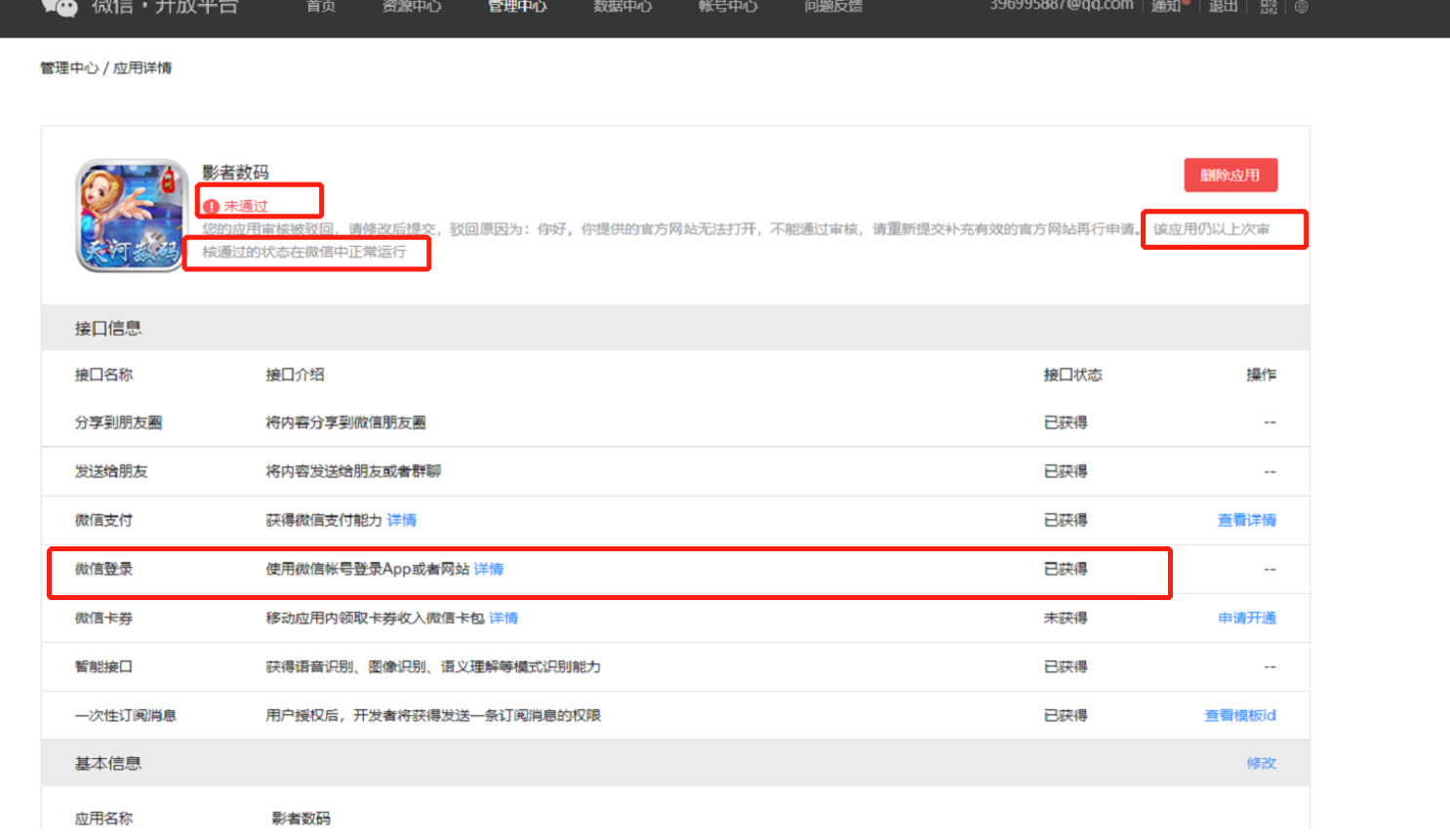Click the 接口状态 column header

click(1072, 375)
